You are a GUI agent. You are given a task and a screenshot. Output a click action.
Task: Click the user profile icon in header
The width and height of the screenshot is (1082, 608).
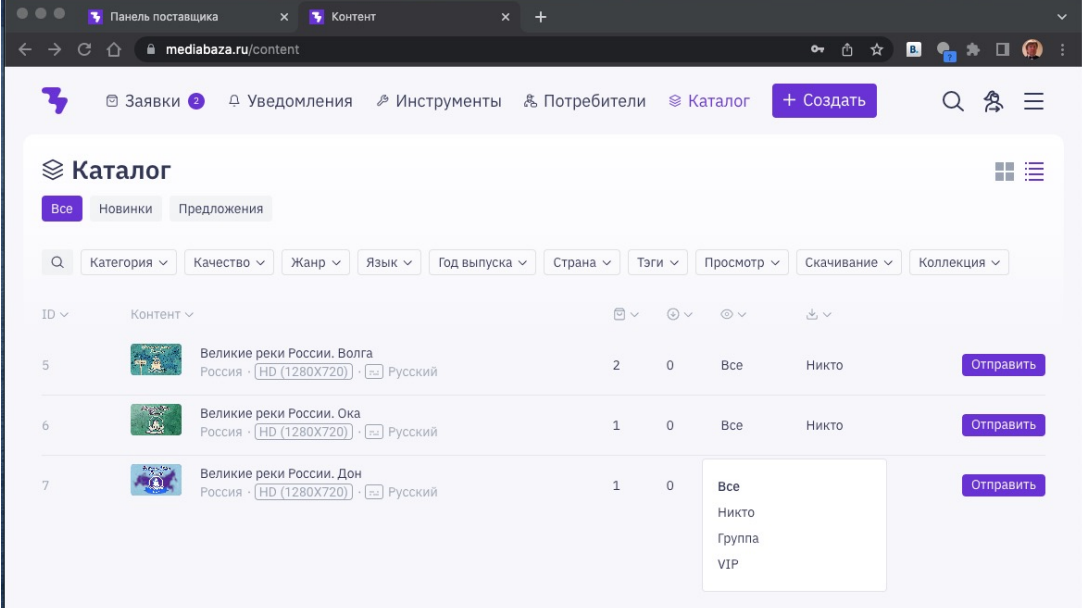click(x=993, y=101)
